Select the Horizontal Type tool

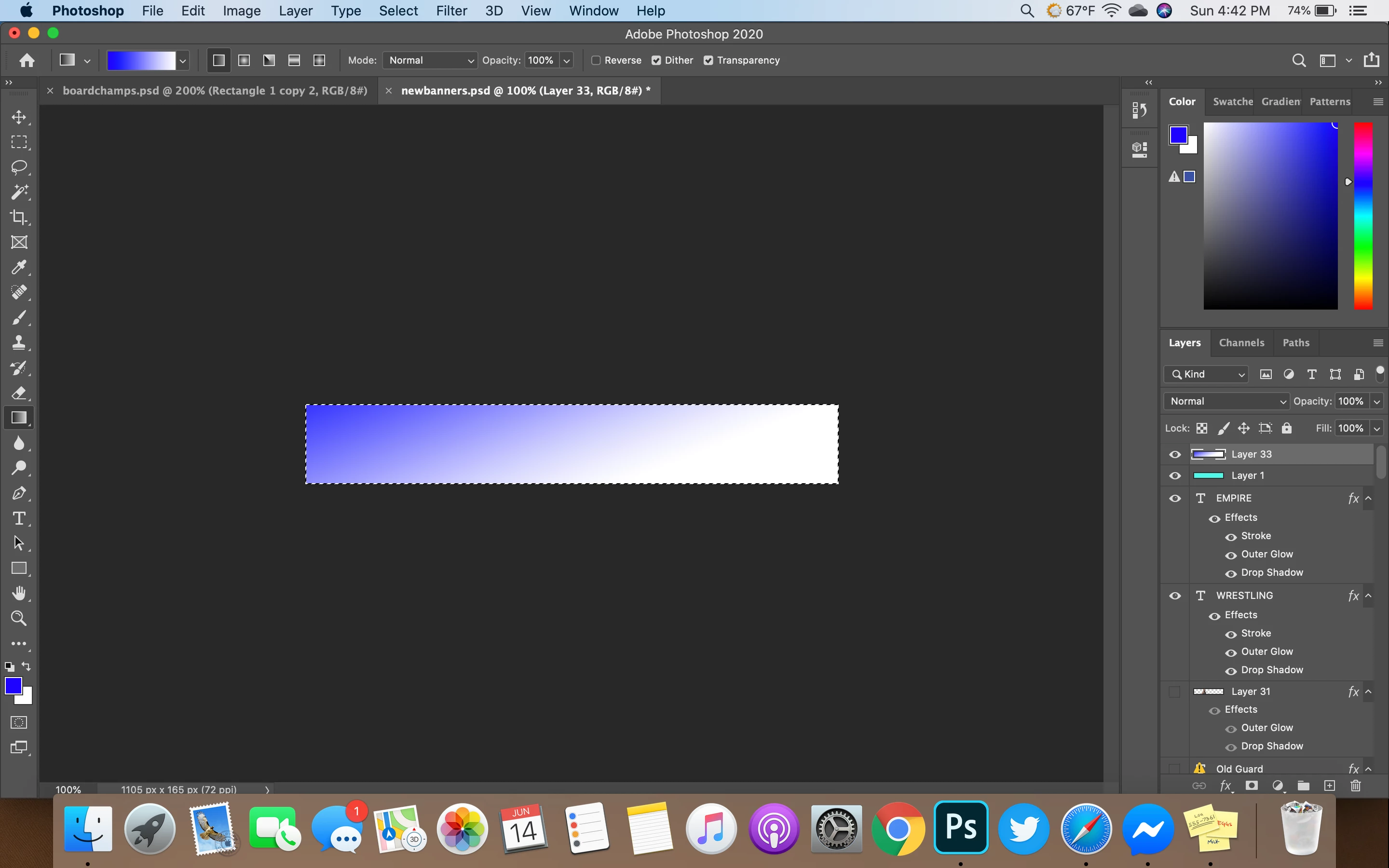pos(19,518)
